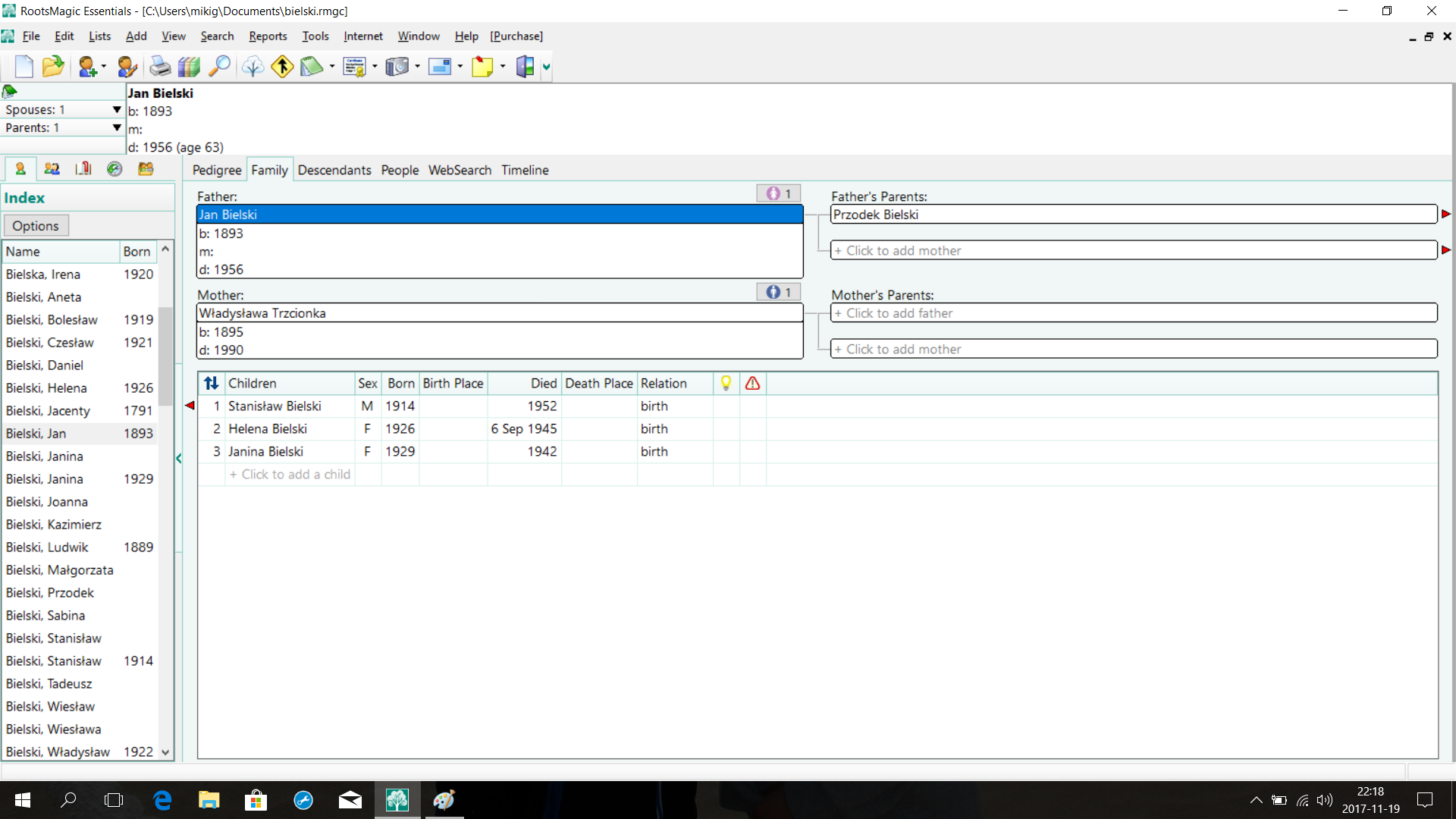Switch to the WebSearch tab
The width and height of the screenshot is (1456, 819).
coord(460,170)
